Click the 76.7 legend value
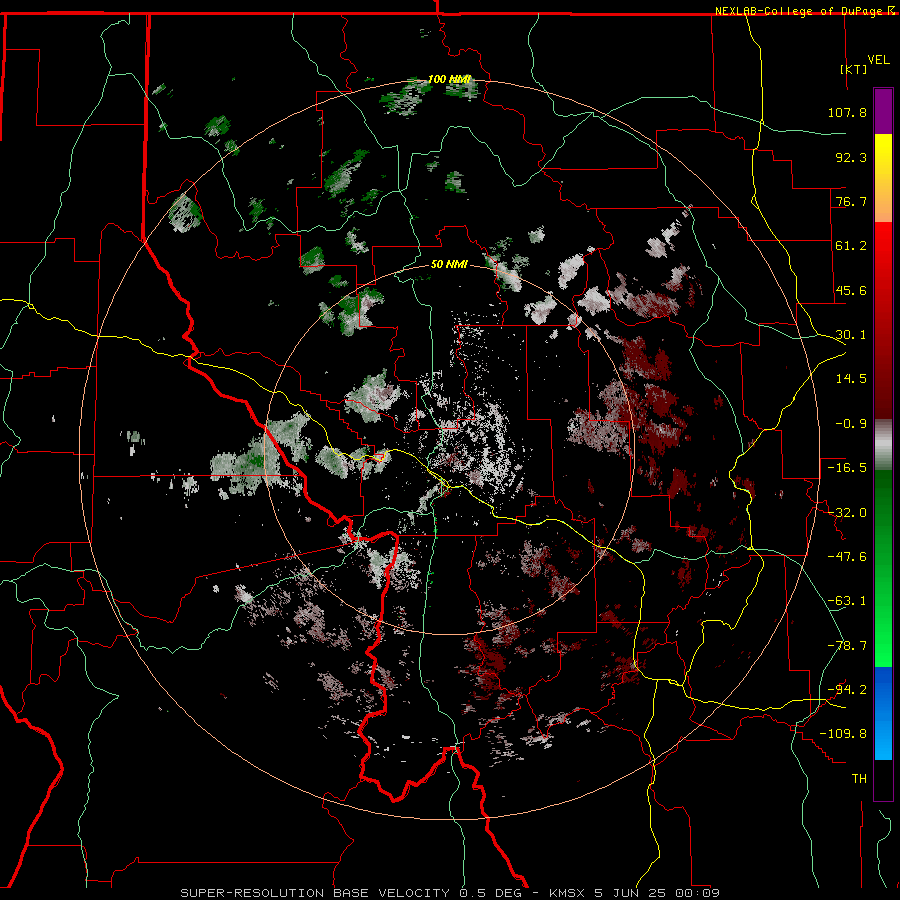The image size is (900, 900). tap(851, 201)
